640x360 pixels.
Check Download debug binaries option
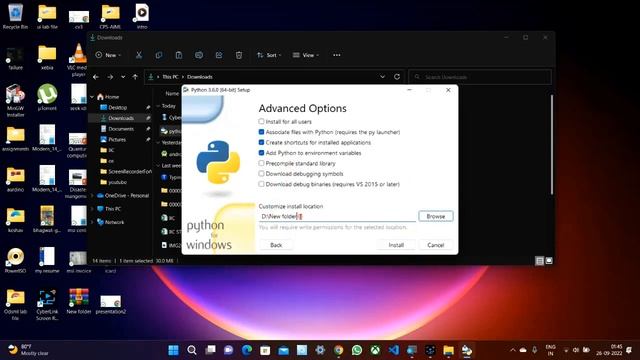click(x=261, y=184)
